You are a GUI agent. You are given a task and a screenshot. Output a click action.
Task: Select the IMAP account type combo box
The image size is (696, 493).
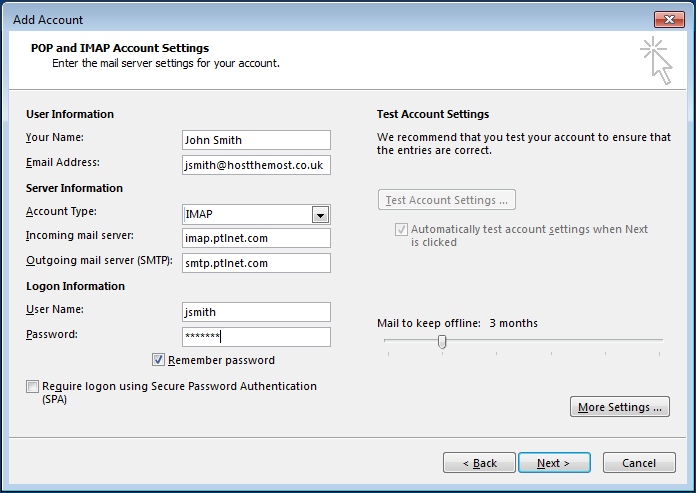pos(246,215)
